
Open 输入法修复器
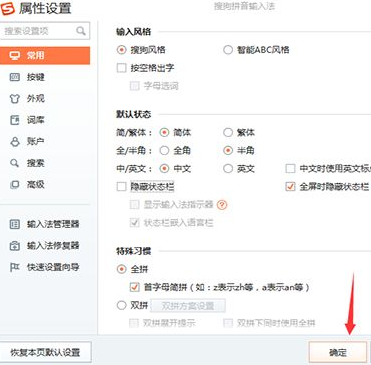(45, 246)
